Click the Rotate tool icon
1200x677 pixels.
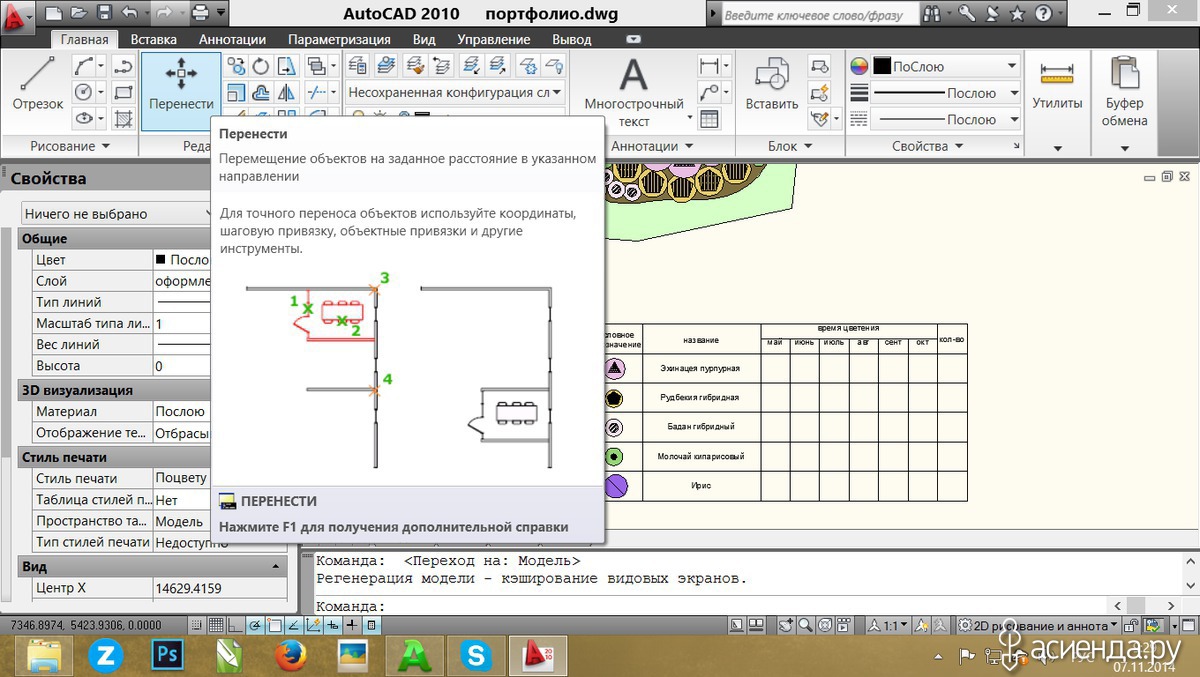coord(261,67)
